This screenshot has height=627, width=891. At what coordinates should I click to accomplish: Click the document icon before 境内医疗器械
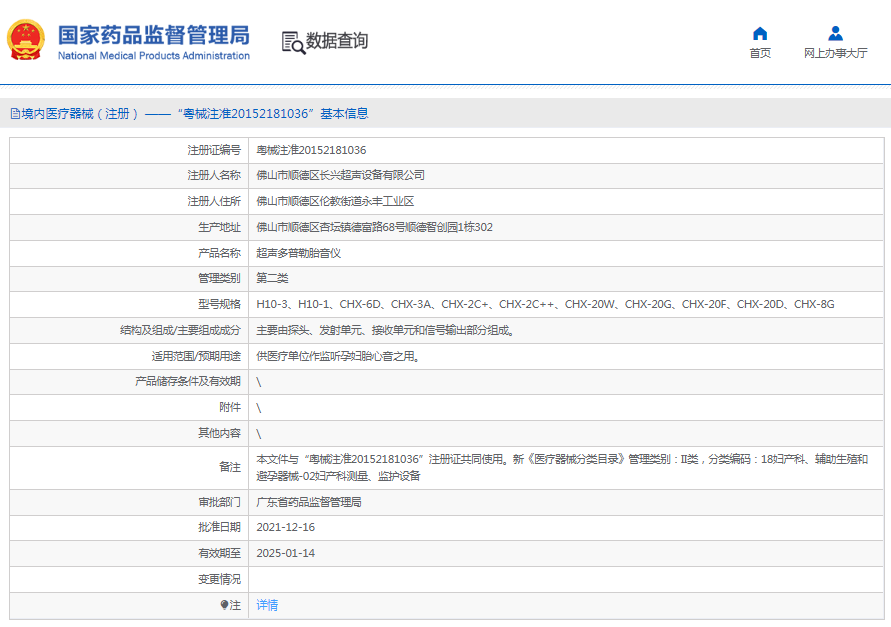click(x=15, y=114)
